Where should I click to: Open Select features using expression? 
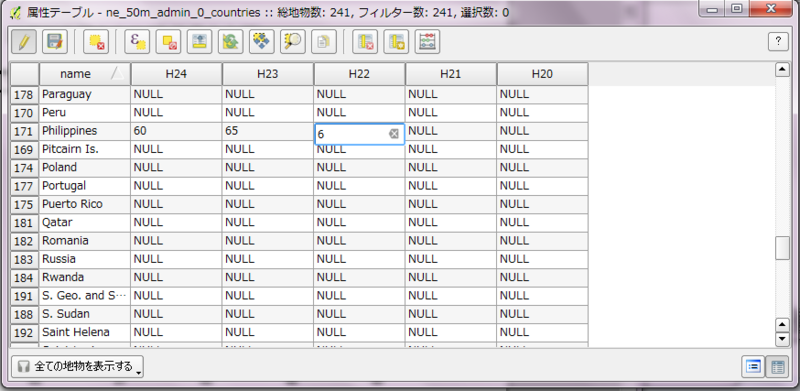[x=137, y=42]
